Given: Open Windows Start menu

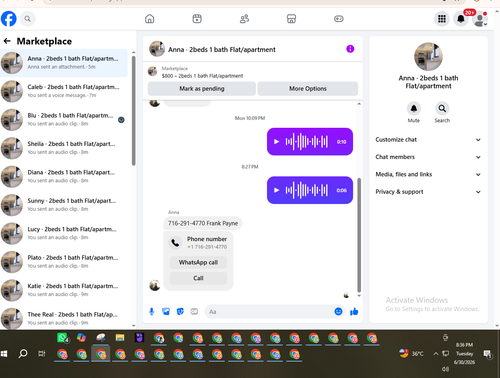Looking at the screenshot, I should coord(4,354).
